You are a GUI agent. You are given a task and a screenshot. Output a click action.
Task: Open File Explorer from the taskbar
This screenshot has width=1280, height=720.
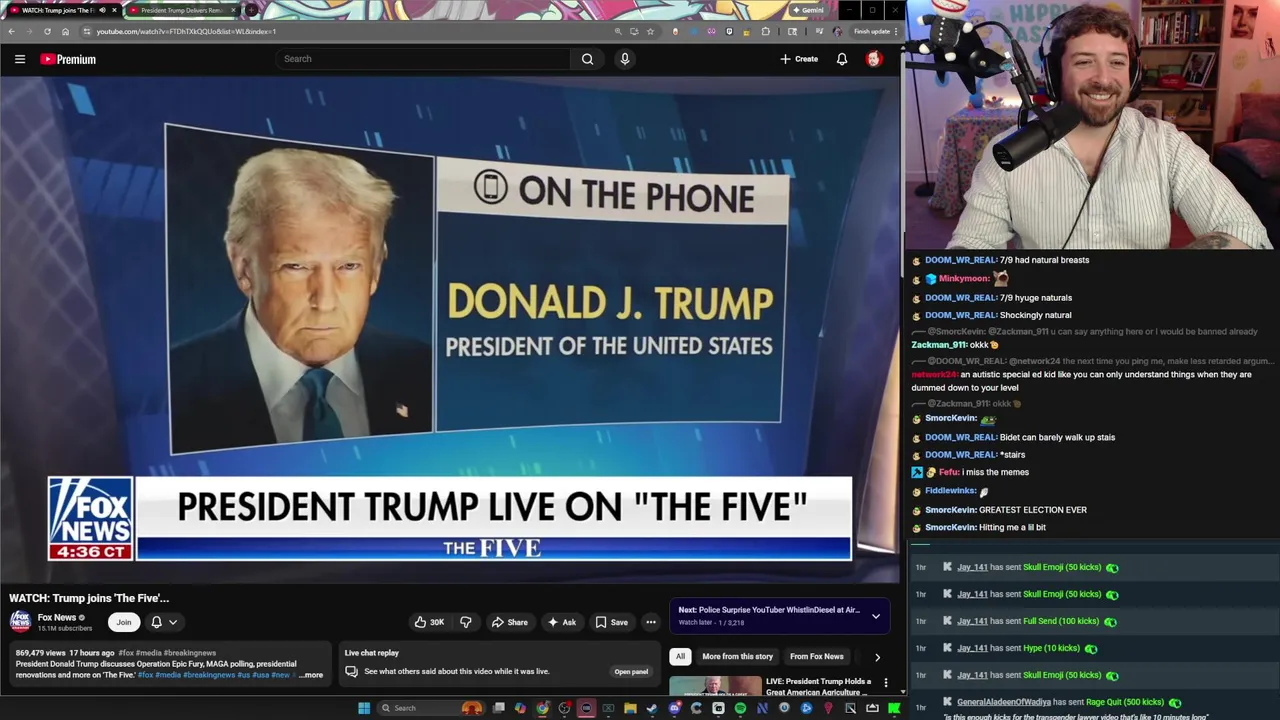[x=630, y=708]
